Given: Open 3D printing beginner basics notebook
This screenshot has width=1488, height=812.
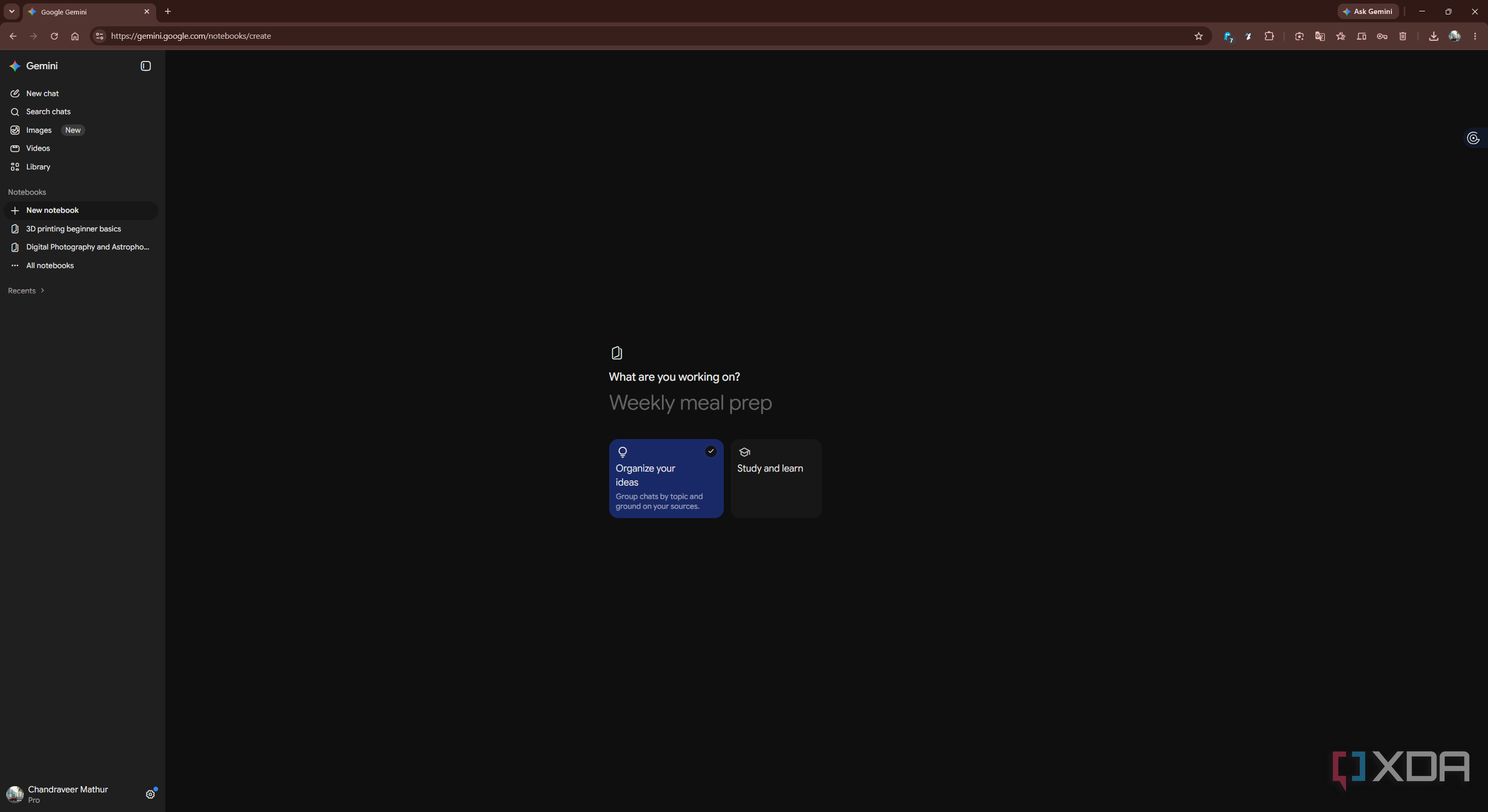Looking at the screenshot, I should coord(81,229).
